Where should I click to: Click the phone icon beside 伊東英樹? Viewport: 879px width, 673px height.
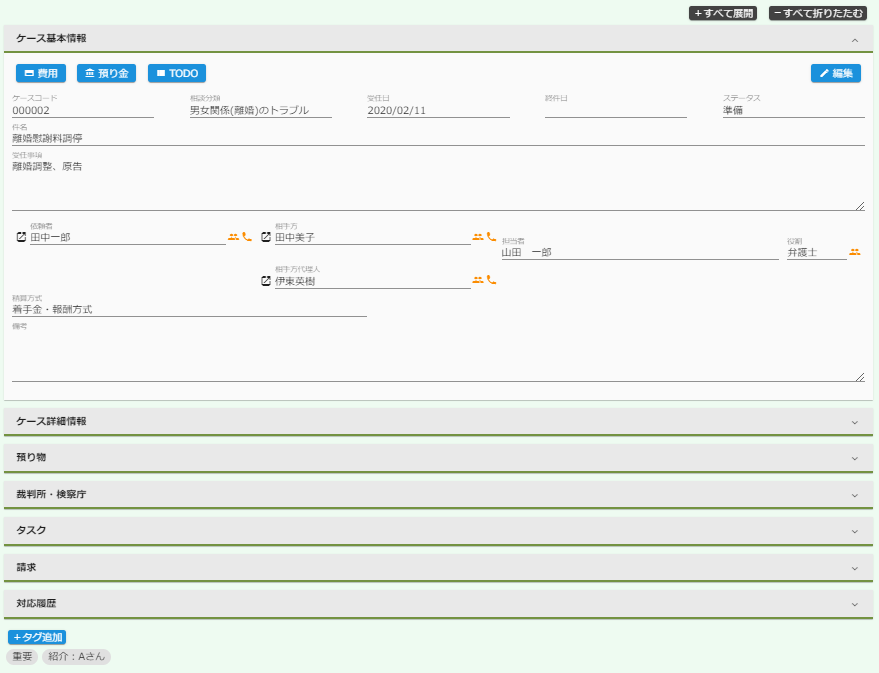491,280
